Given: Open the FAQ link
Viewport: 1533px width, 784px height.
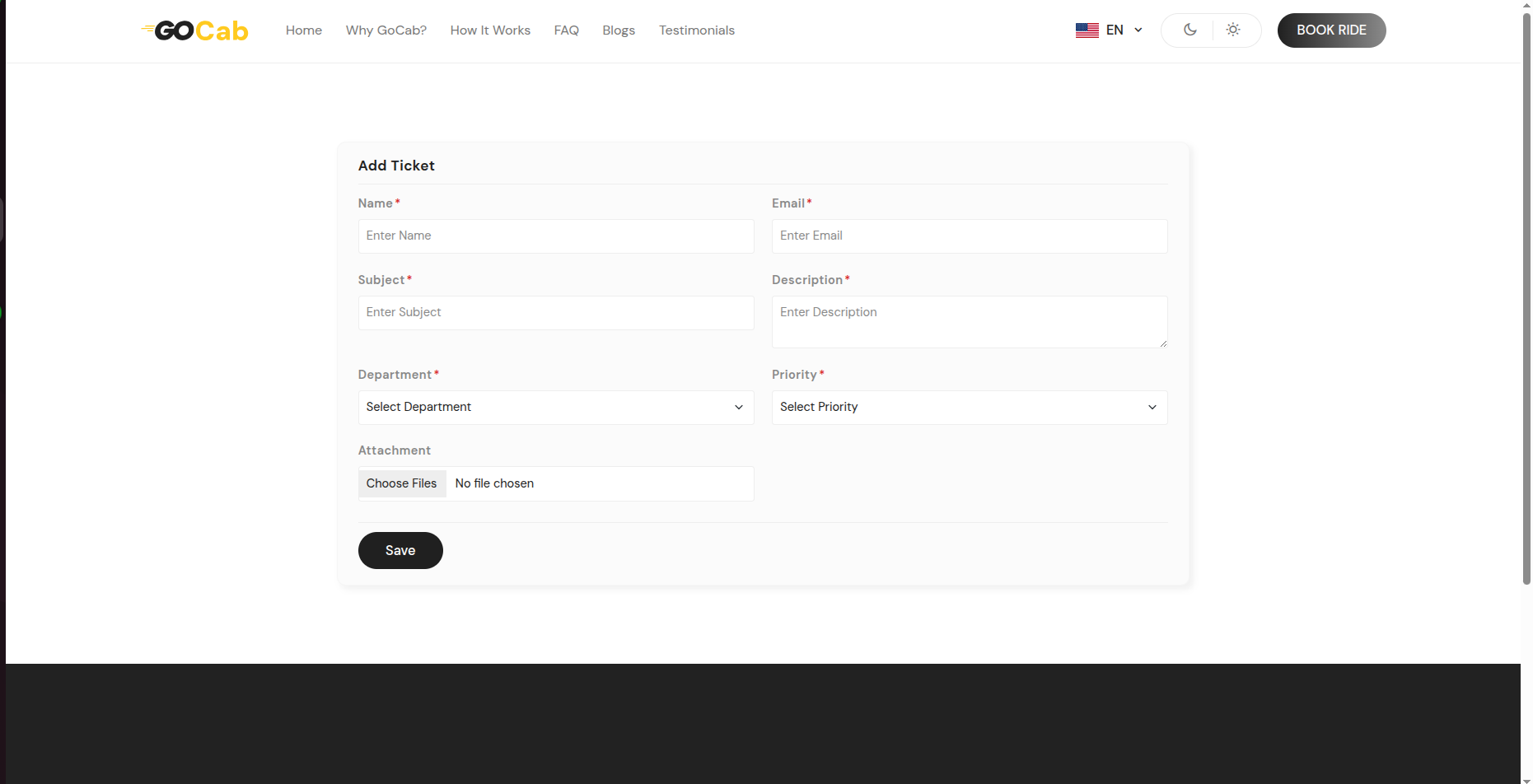Looking at the screenshot, I should (x=566, y=30).
